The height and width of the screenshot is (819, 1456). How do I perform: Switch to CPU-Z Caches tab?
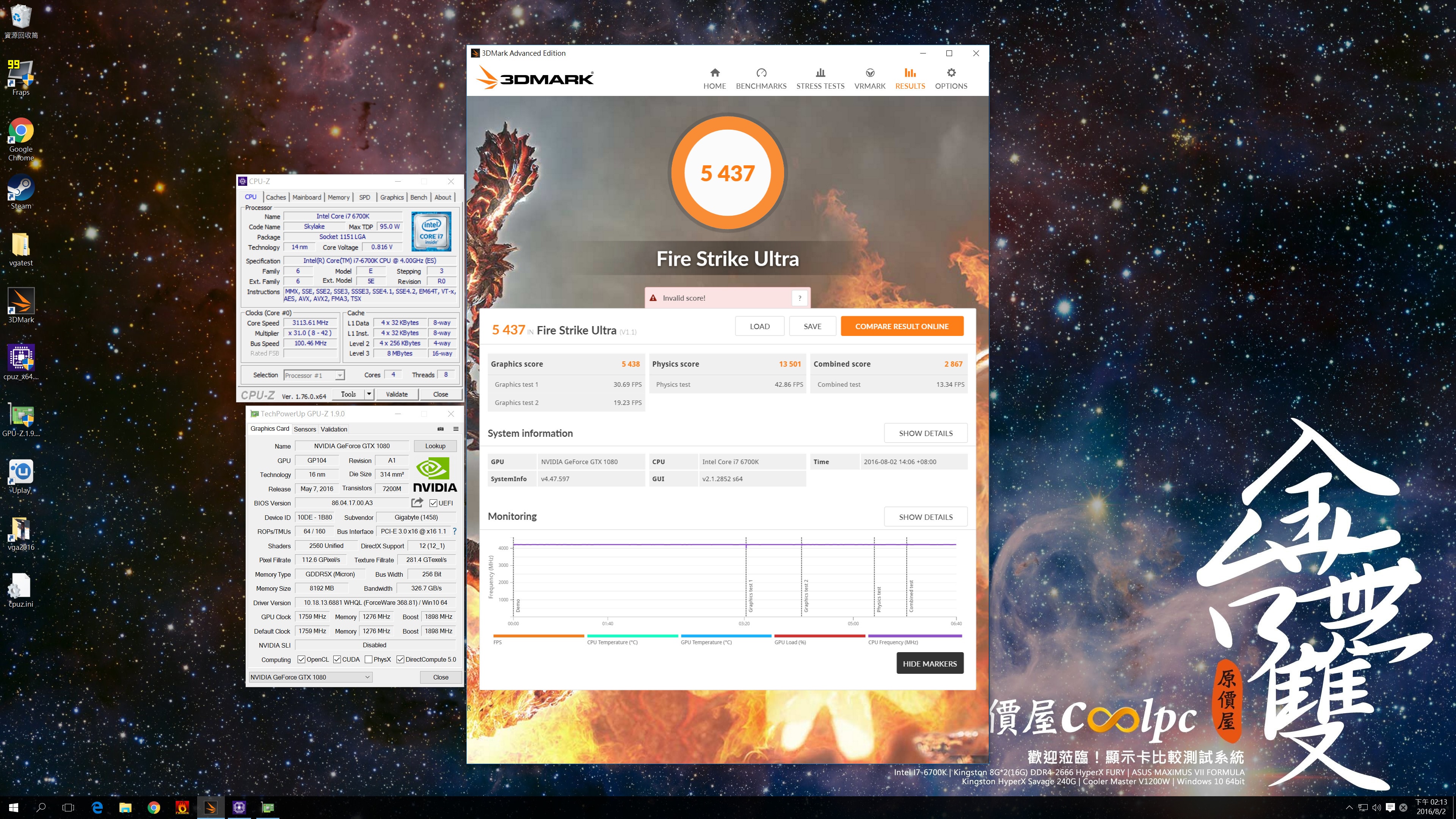click(x=276, y=197)
